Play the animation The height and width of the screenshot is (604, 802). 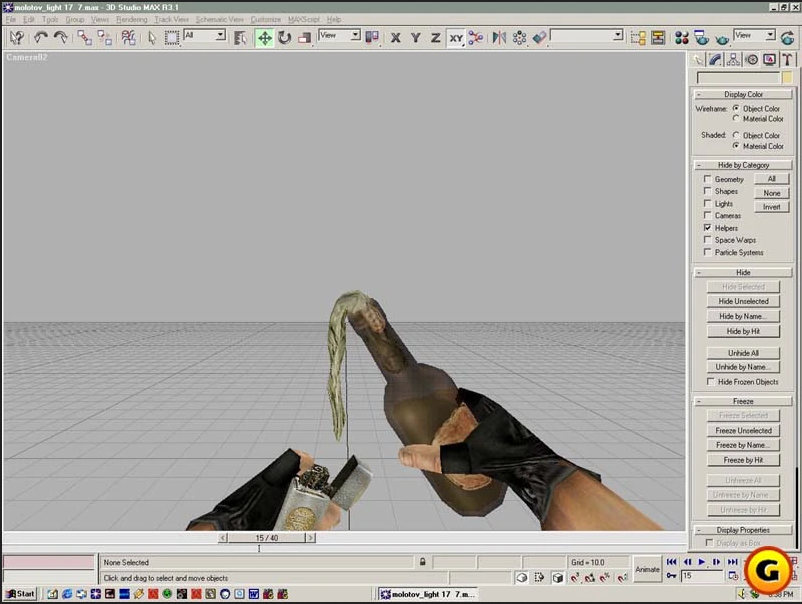pos(702,562)
